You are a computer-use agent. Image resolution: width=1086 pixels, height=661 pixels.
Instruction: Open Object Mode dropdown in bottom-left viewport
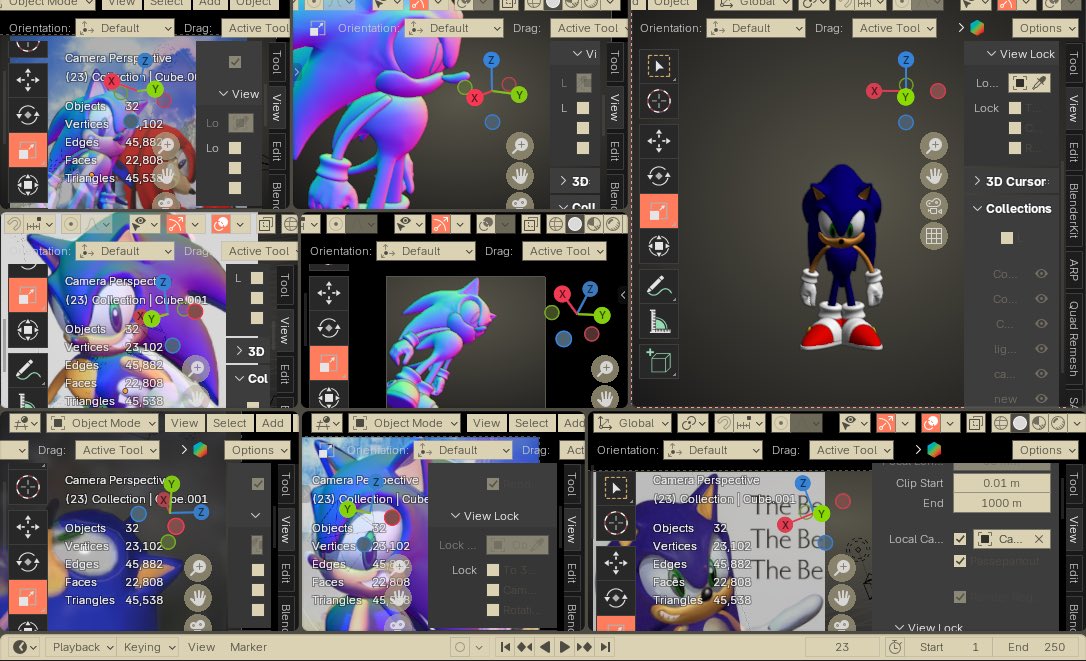(x=103, y=423)
